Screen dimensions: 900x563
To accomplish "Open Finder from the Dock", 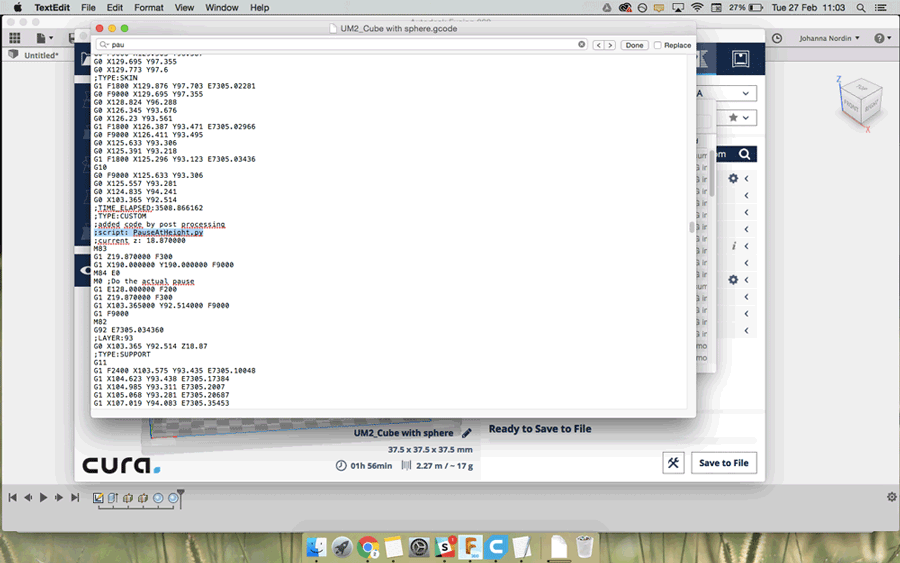I will 316,547.
